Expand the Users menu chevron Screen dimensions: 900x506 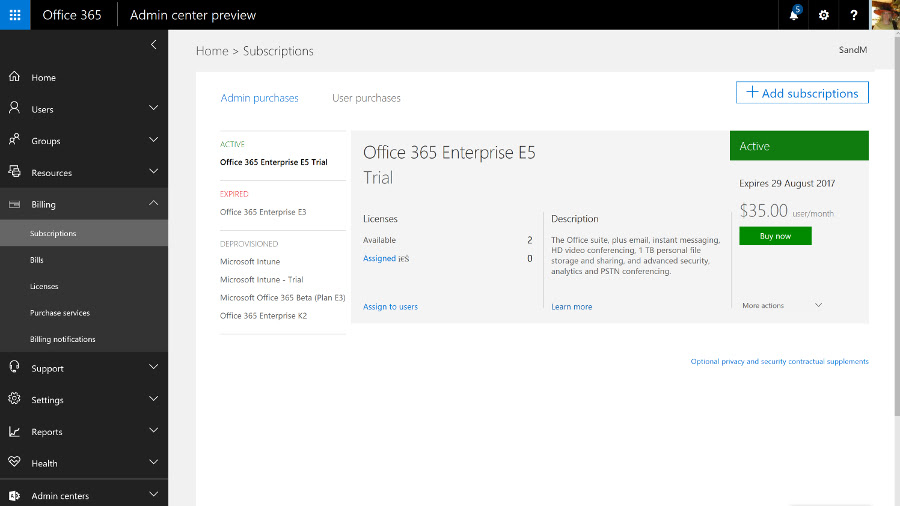(153, 108)
